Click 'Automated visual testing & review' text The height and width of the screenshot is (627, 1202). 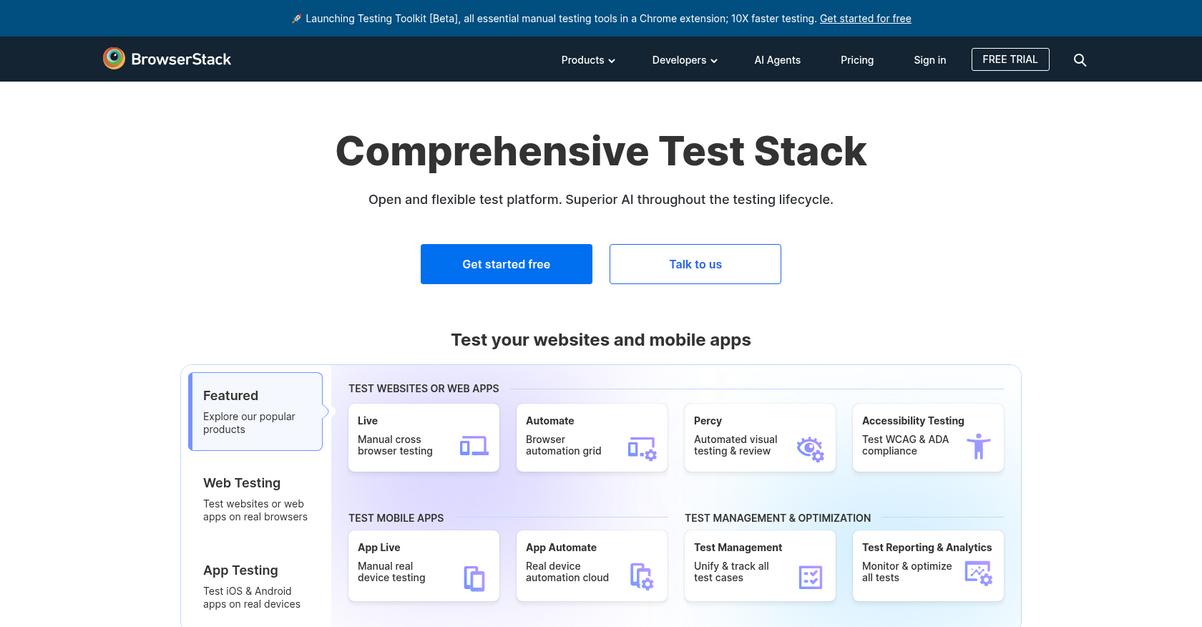735,445
